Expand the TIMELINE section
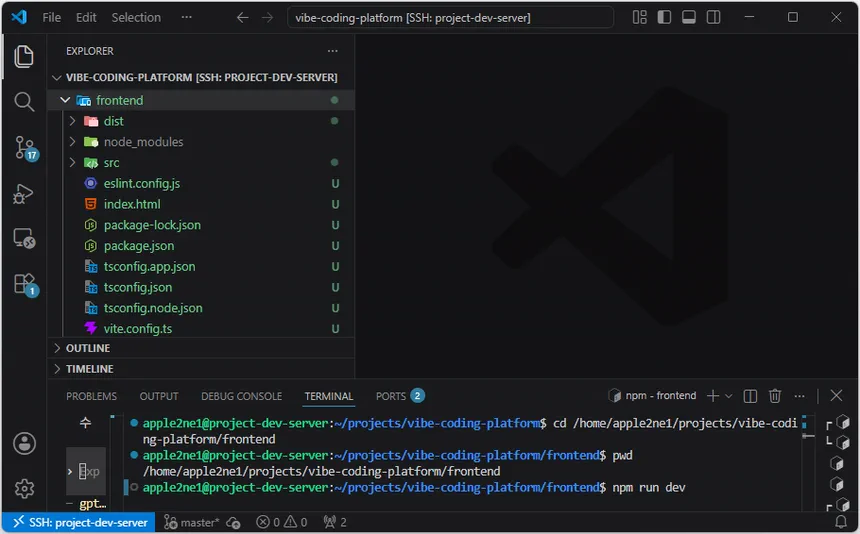This screenshot has width=860, height=534. click(x=201, y=369)
